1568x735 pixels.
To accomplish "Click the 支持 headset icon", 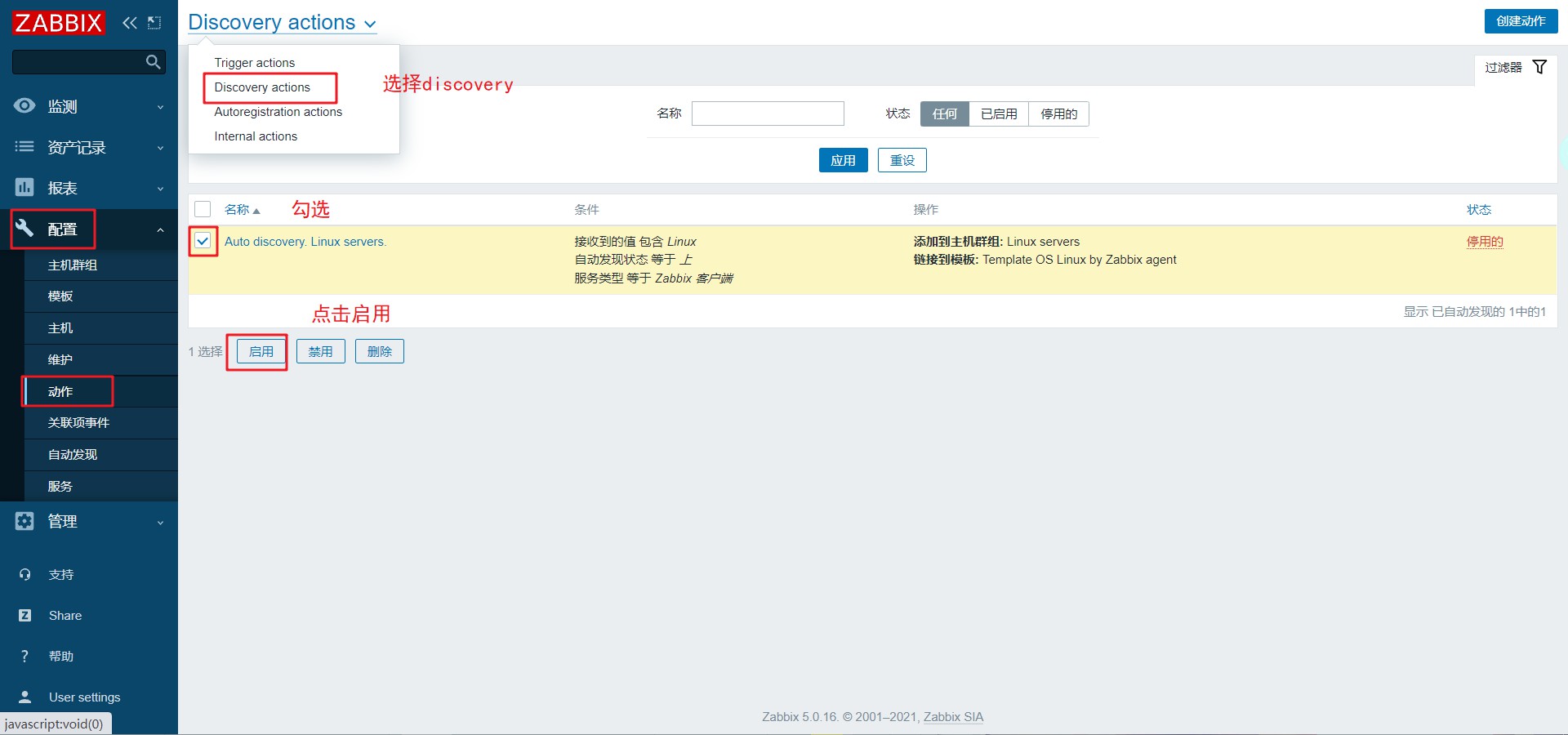I will (24, 575).
